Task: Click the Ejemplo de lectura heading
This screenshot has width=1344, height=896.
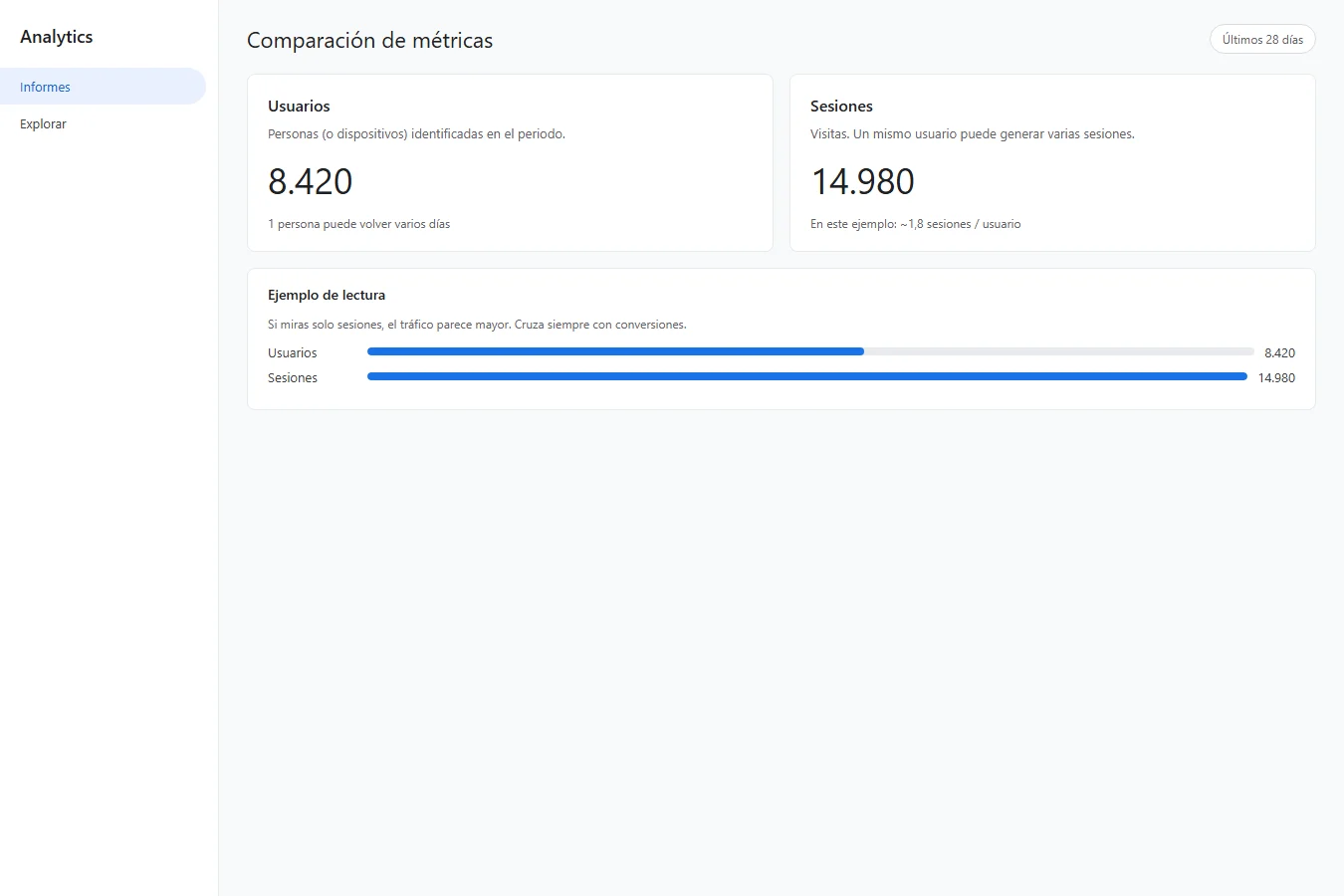Action: [327, 296]
